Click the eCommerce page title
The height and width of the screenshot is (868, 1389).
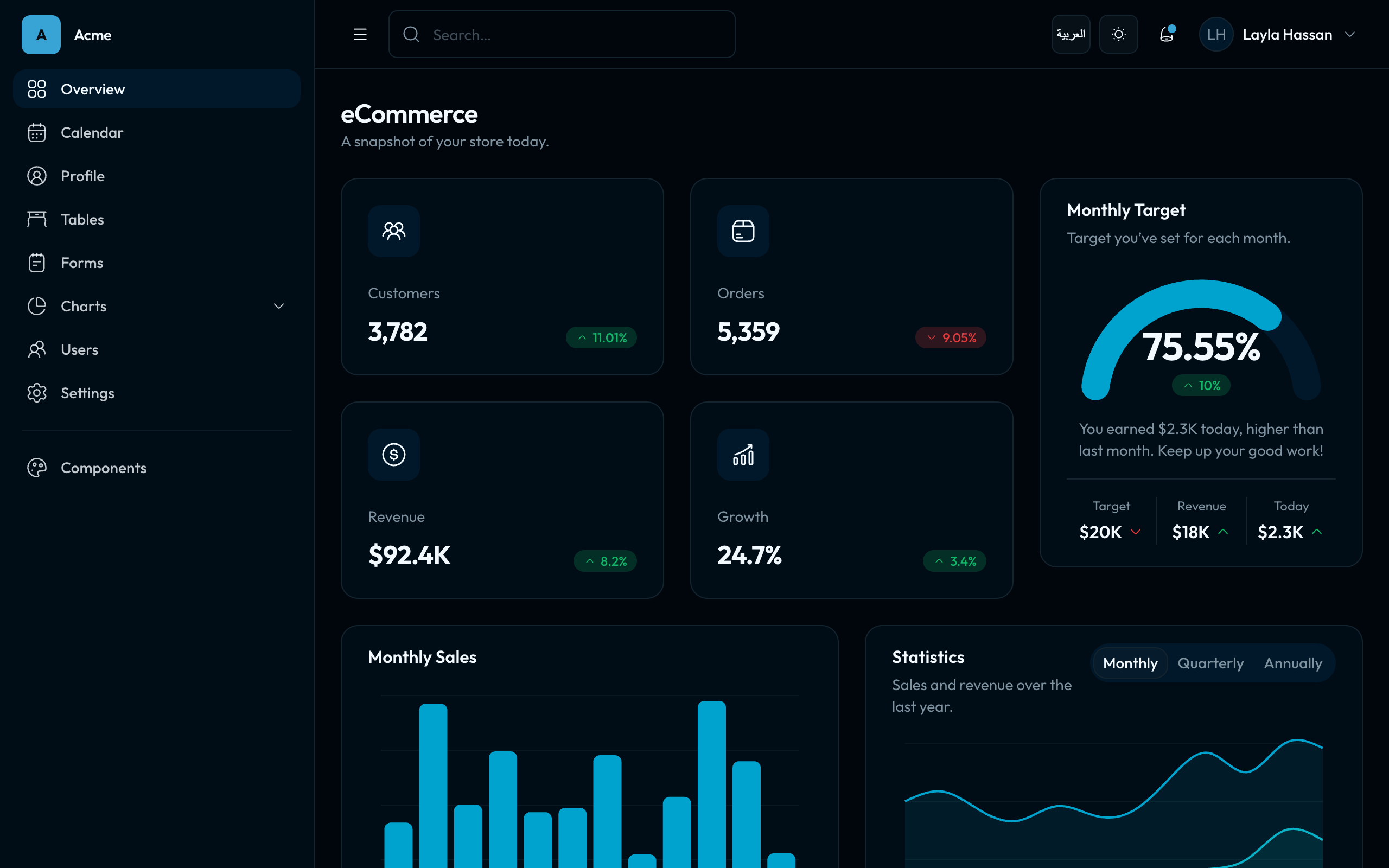click(409, 114)
